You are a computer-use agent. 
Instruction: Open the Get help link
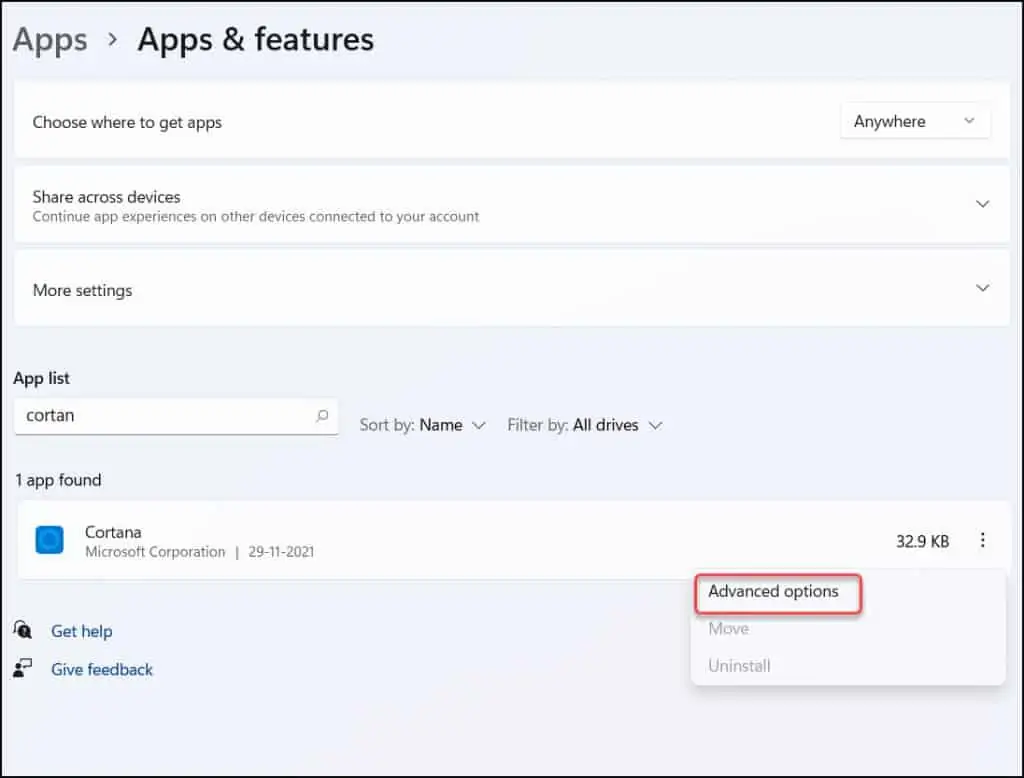pos(82,631)
